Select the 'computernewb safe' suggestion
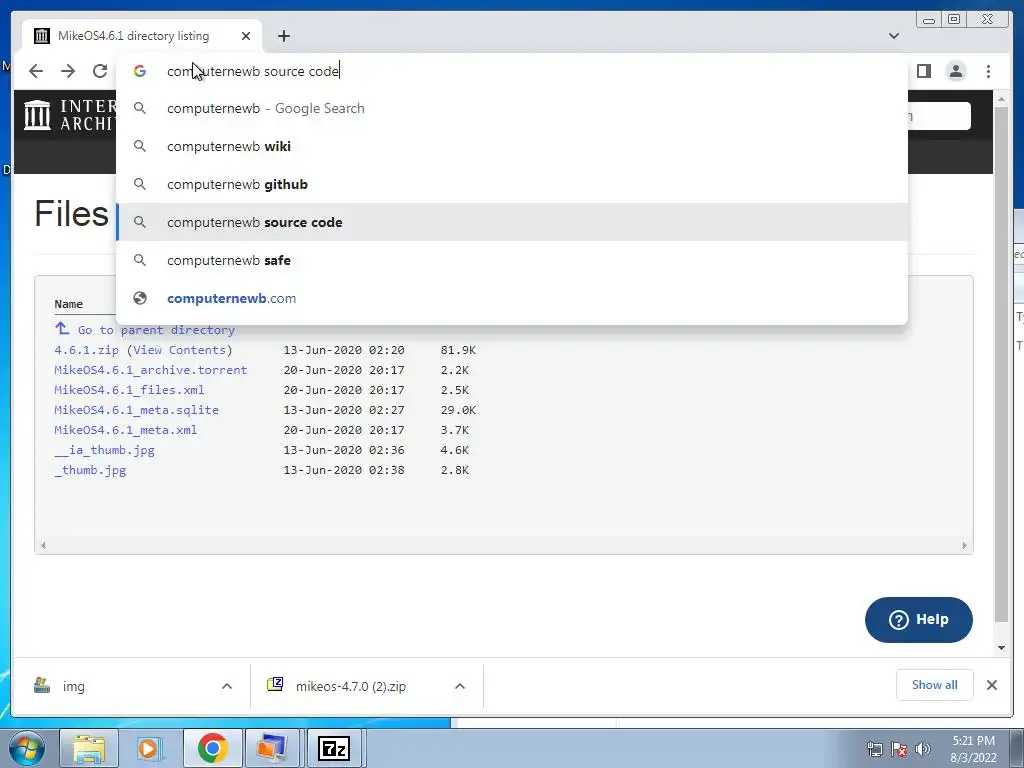Screen dimensions: 1024x768 click(x=512, y=260)
